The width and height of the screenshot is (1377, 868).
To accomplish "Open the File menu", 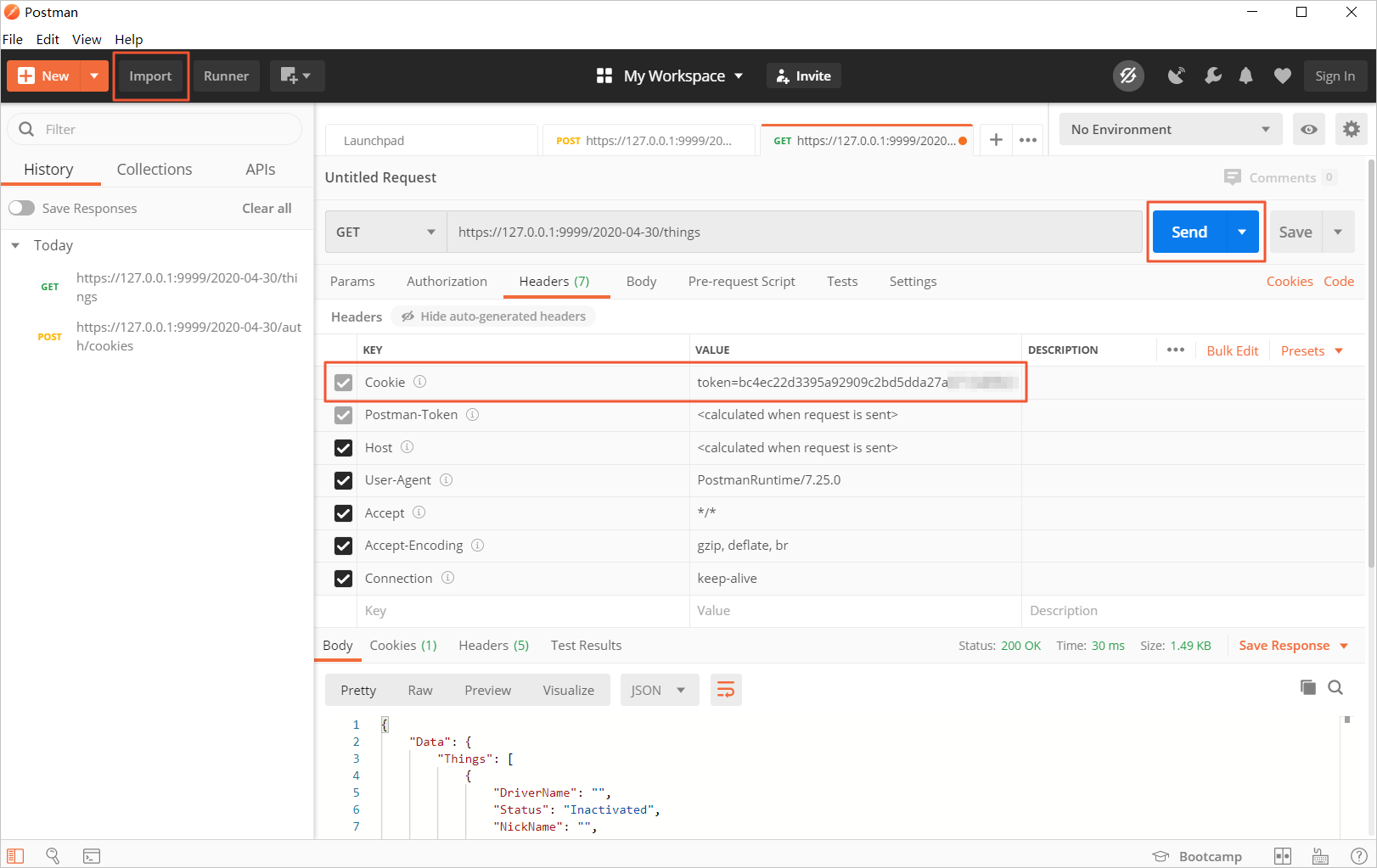I will coord(13,39).
